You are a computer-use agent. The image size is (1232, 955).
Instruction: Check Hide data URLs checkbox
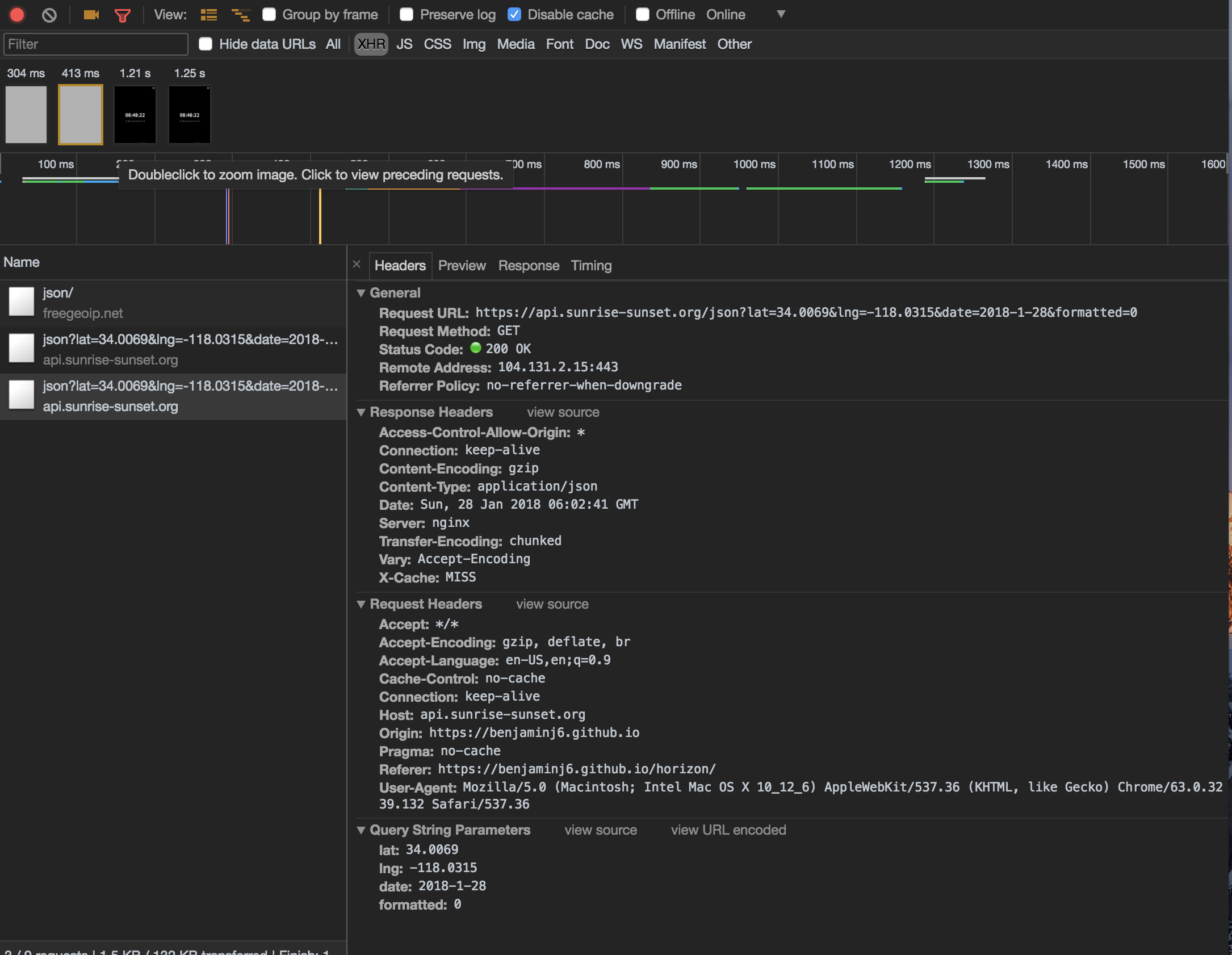pos(206,44)
